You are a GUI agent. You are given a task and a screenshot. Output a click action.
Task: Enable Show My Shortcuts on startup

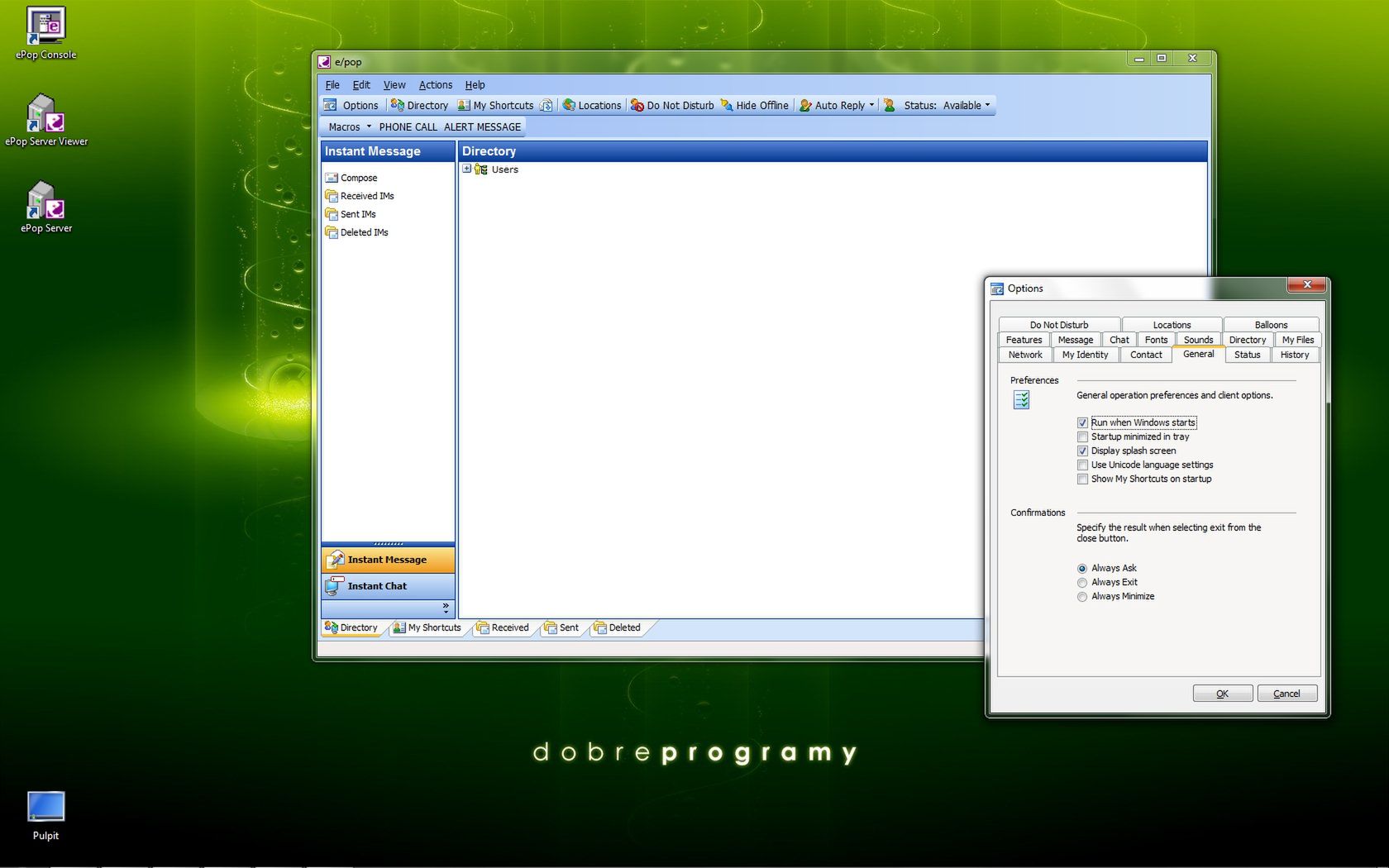1082,479
